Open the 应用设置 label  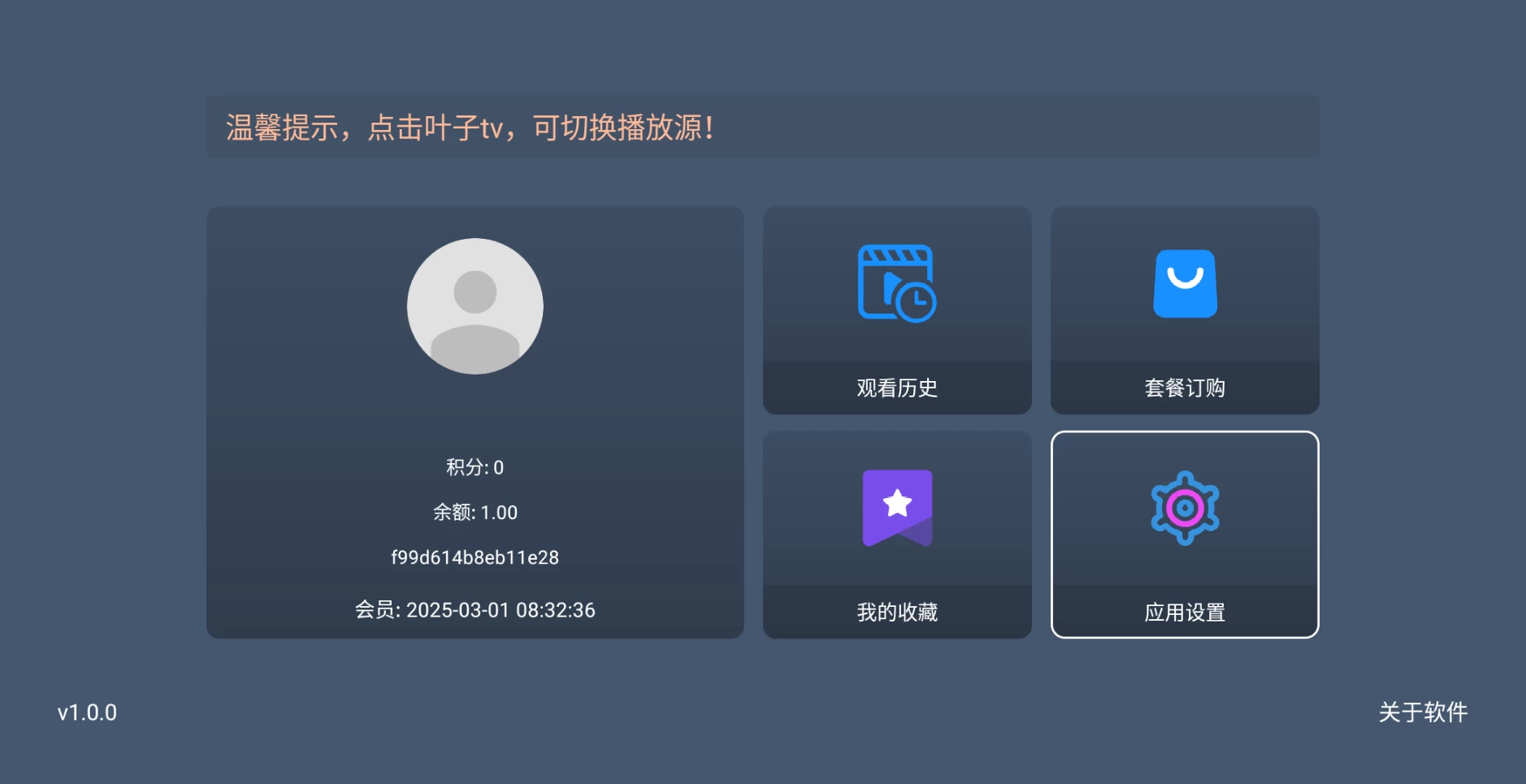click(1185, 612)
